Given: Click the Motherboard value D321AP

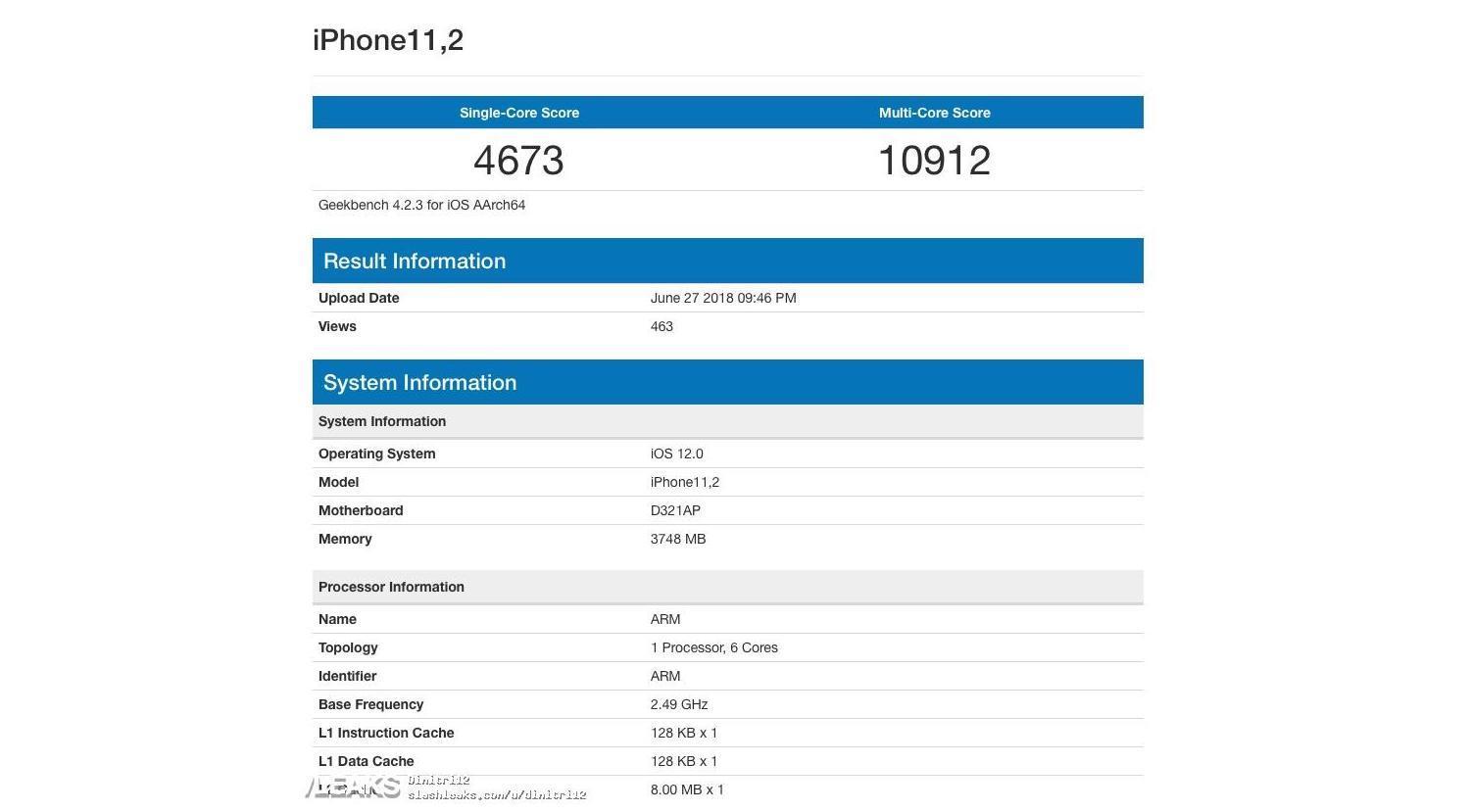Looking at the screenshot, I should pyautogui.click(x=675, y=510).
